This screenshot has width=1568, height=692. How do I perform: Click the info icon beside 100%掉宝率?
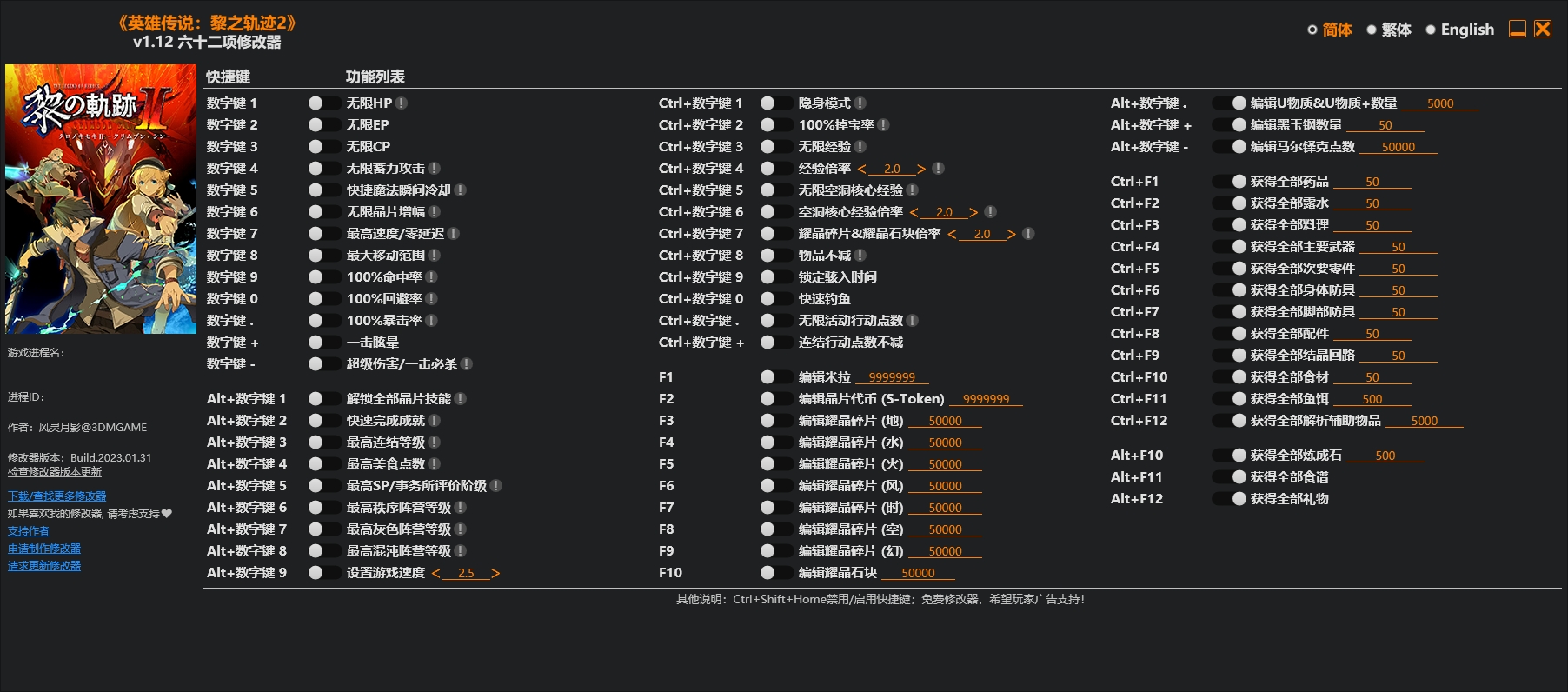tap(883, 124)
